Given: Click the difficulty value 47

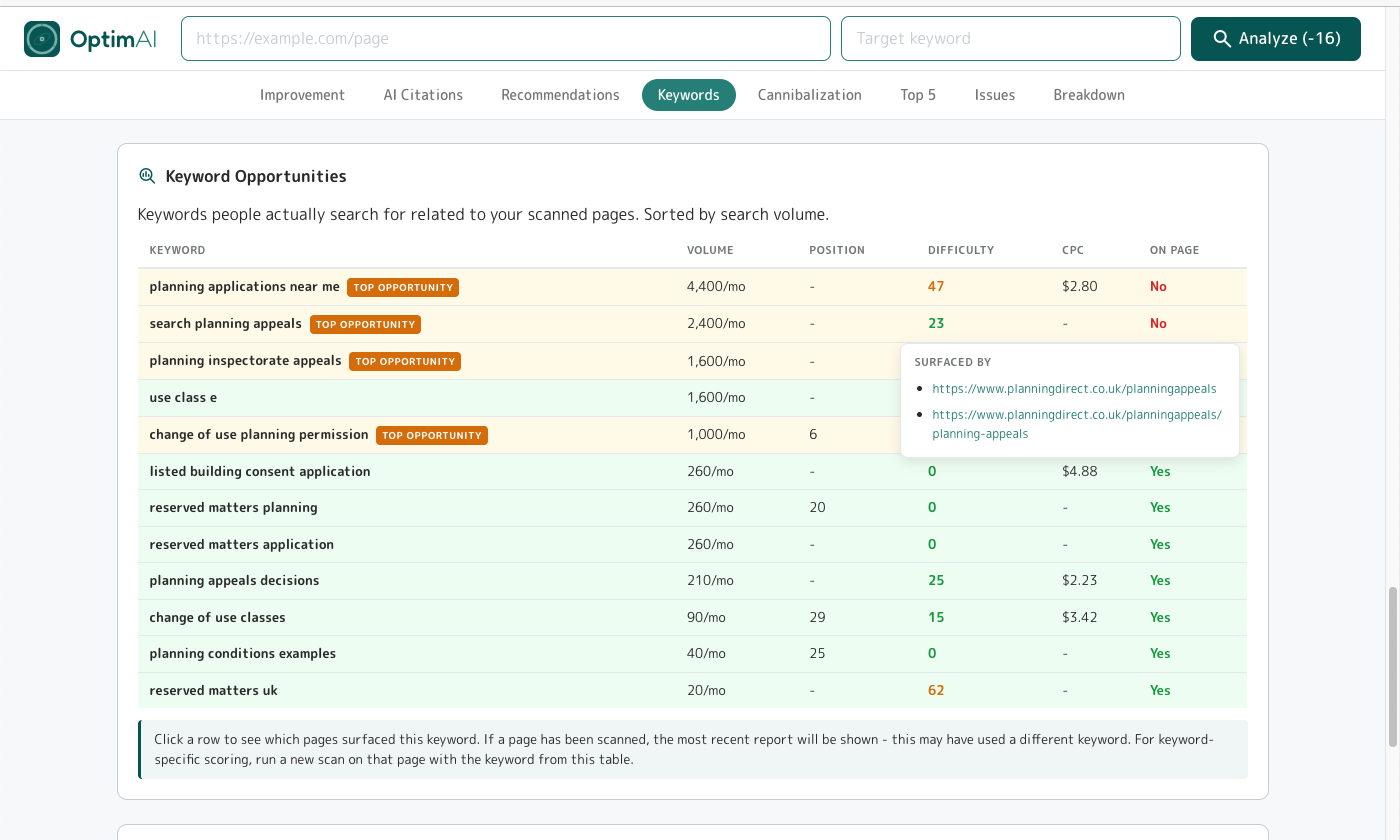Looking at the screenshot, I should [x=936, y=287].
